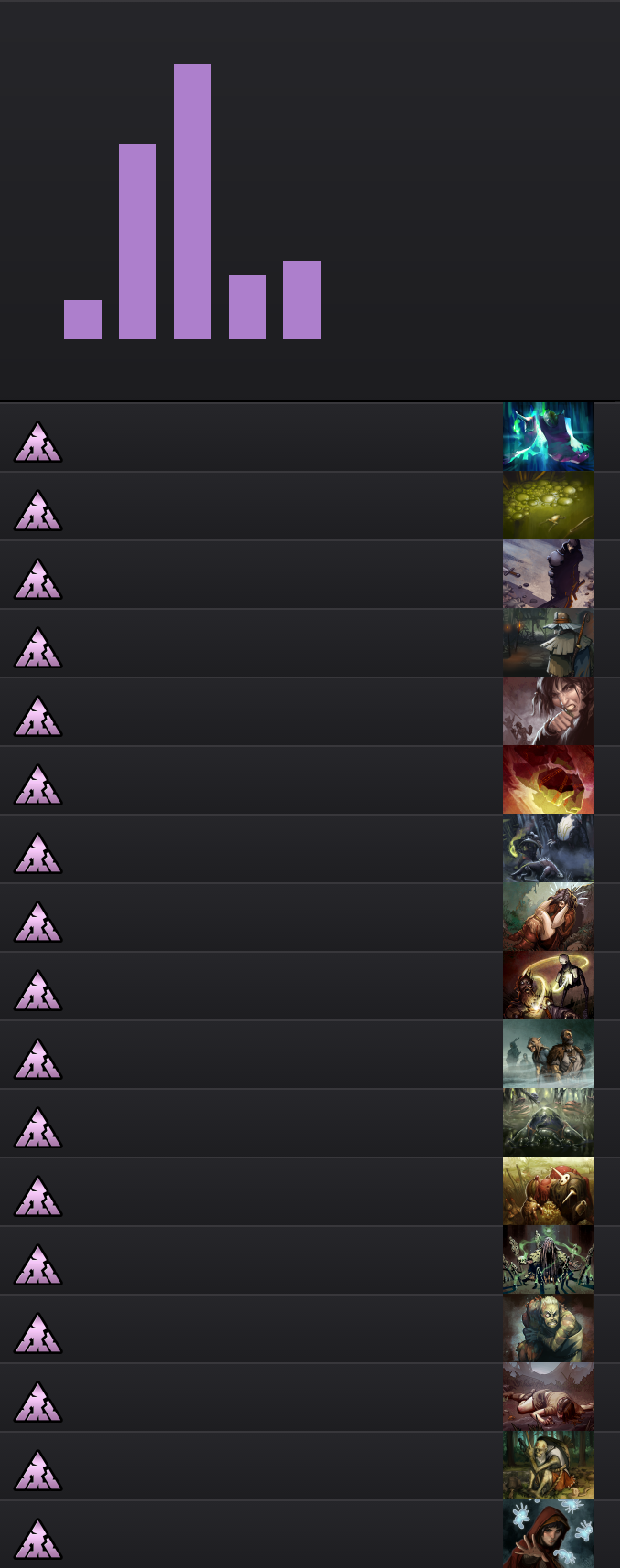Screen dimensions: 620x1568
Task: Click the Shadow faction icon beside red fist artwork
Action: (x=37, y=784)
